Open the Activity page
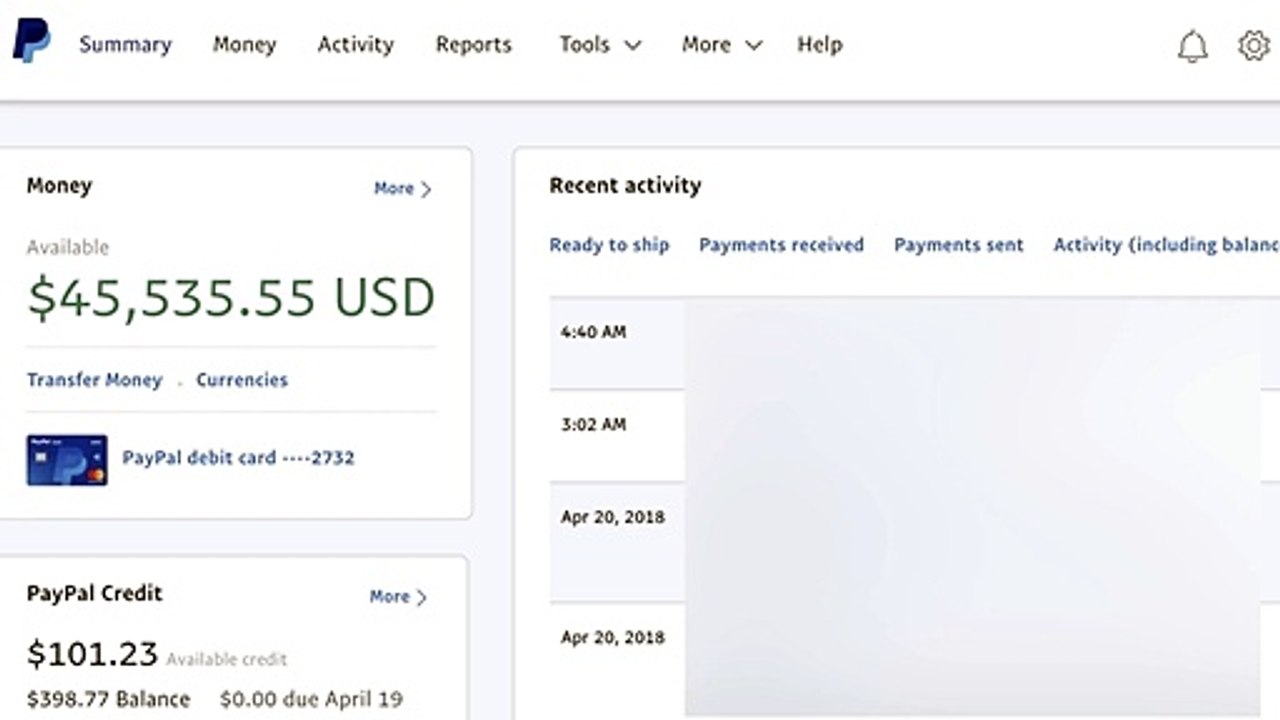Screen dimensions: 1280x720 point(356,45)
